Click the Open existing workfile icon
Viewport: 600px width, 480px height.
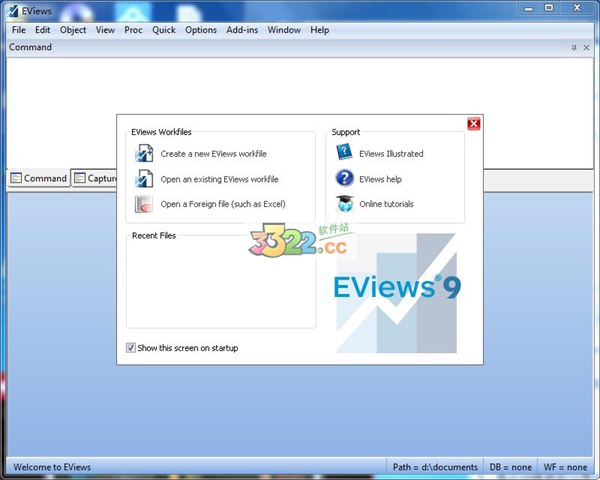(144, 179)
